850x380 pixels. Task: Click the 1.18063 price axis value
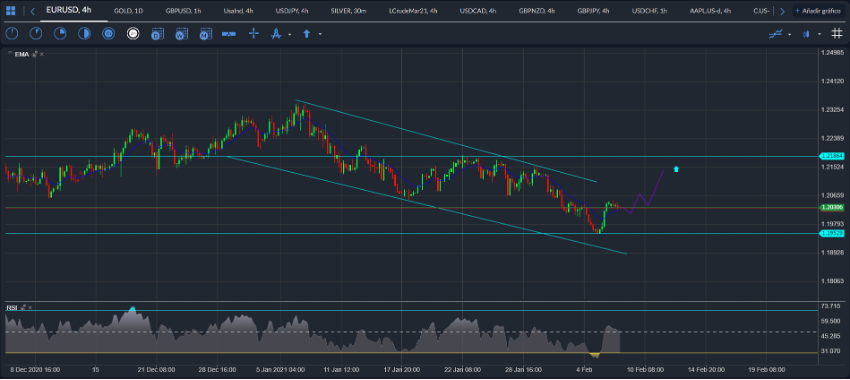[x=832, y=281]
